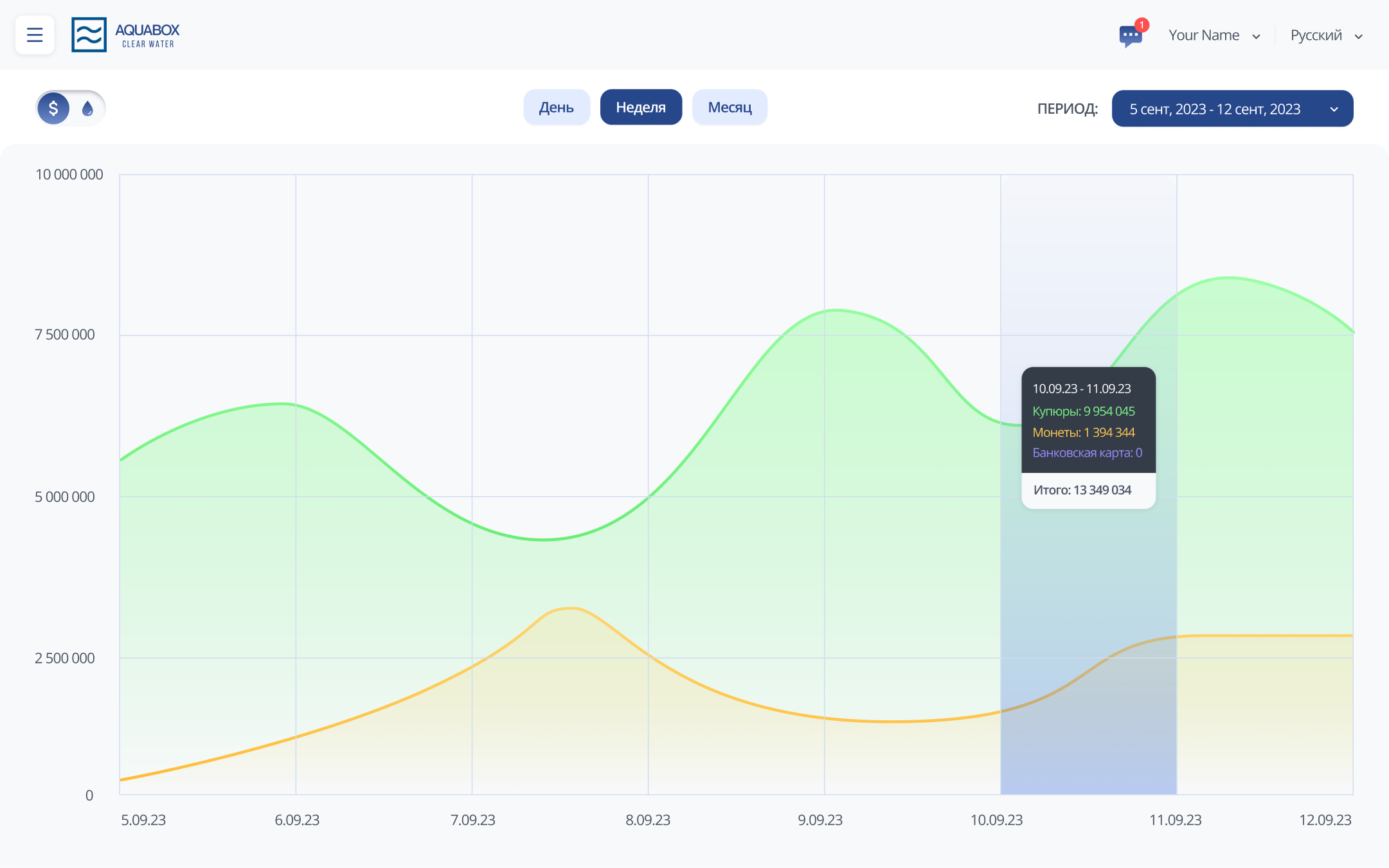Image resolution: width=1389 pixels, height=868 pixels.
Task: Click the AQUABOX Clear Water text
Action: (147, 35)
